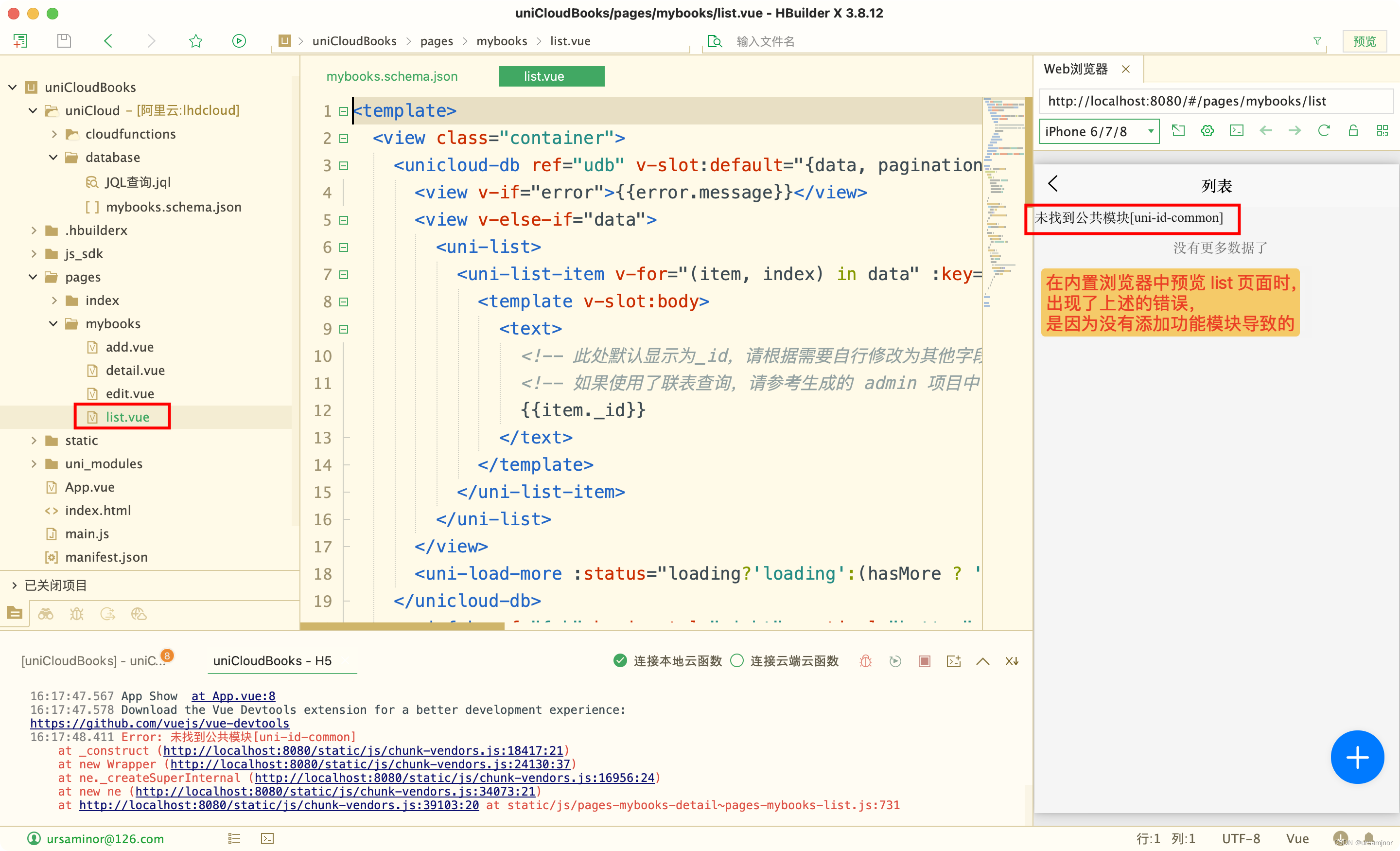Image resolution: width=1400 pixels, height=851 pixels.
Task: Click the console close X-arrow icon
Action: click(1012, 661)
